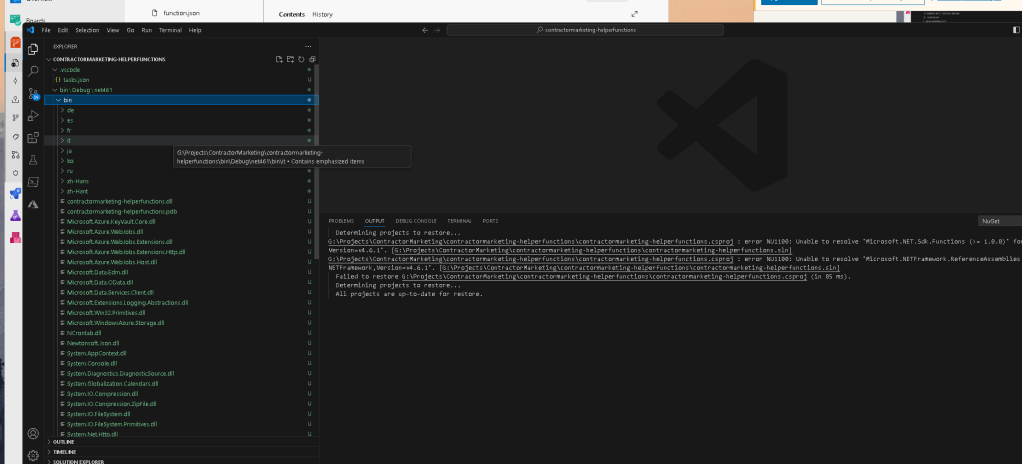Refresh the Explorer file tree
1022x464 pixels.
(x=301, y=59)
